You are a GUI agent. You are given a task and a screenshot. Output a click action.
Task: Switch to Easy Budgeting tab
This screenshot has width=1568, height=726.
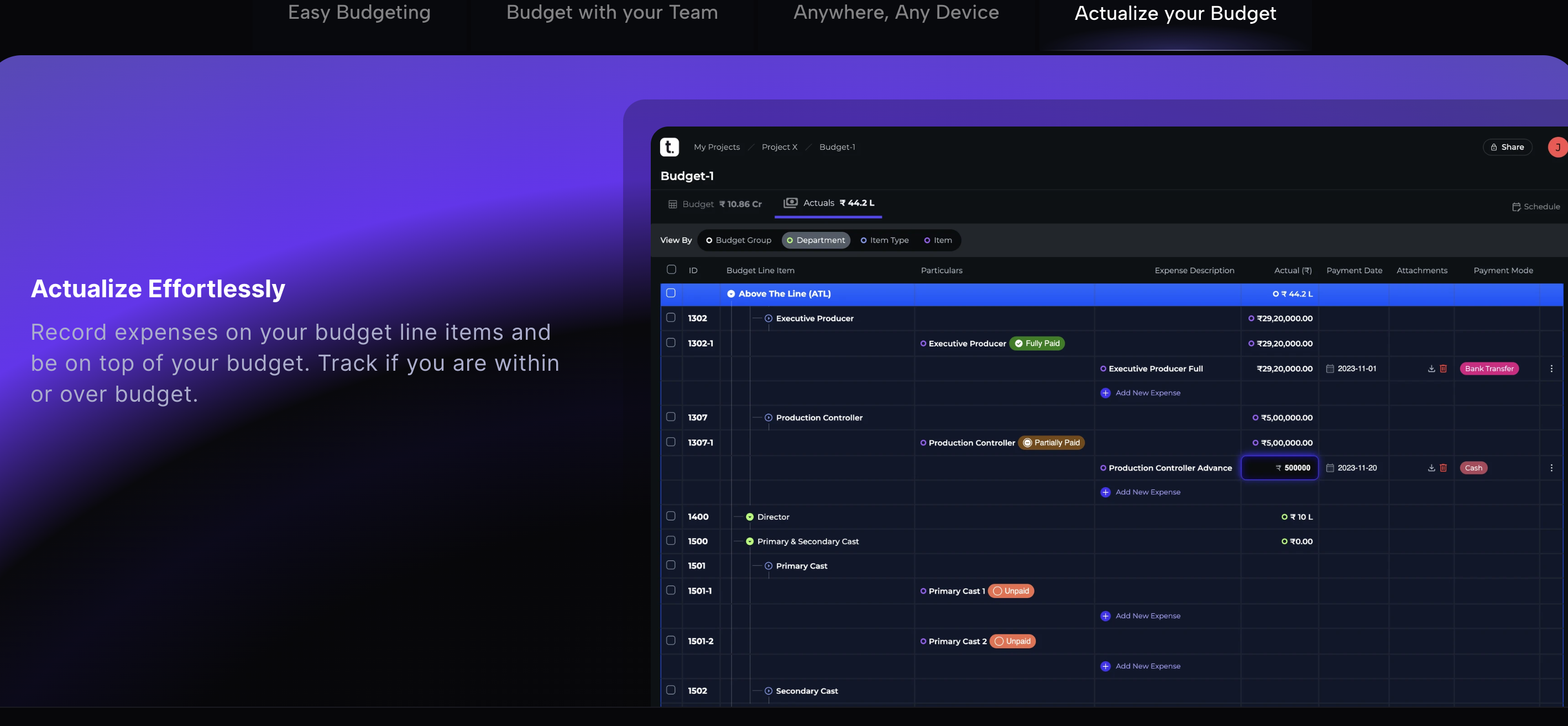[359, 12]
